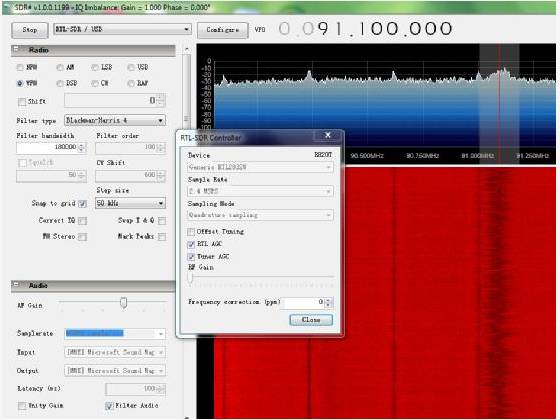Select the USB radio mode
Screen dimensions: 560x420
(x=131, y=67)
